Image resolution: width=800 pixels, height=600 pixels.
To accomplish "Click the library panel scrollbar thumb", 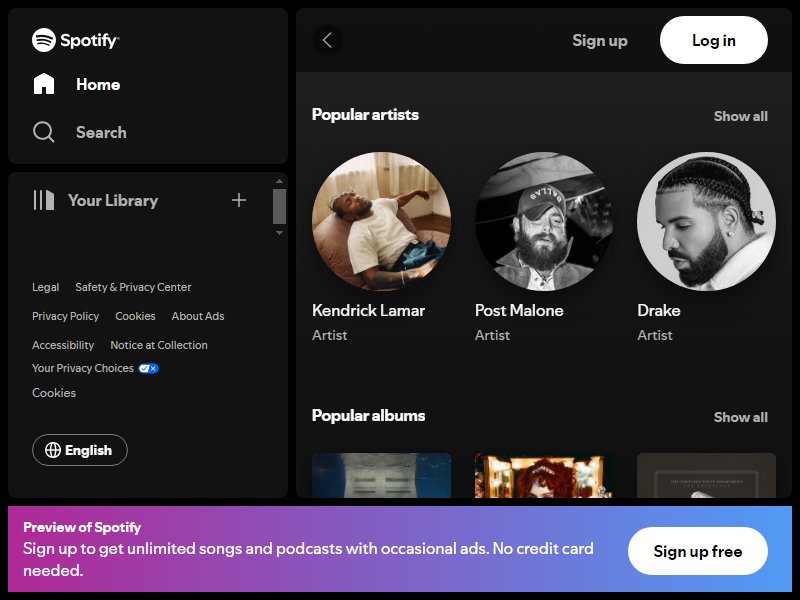I will click(x=279, y=207).
